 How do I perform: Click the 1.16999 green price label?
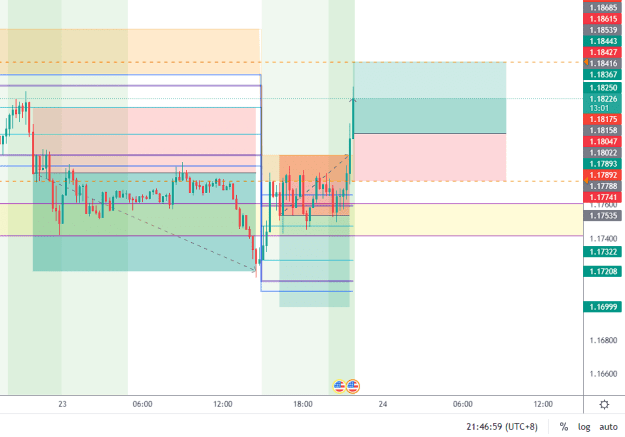[603, 307]
